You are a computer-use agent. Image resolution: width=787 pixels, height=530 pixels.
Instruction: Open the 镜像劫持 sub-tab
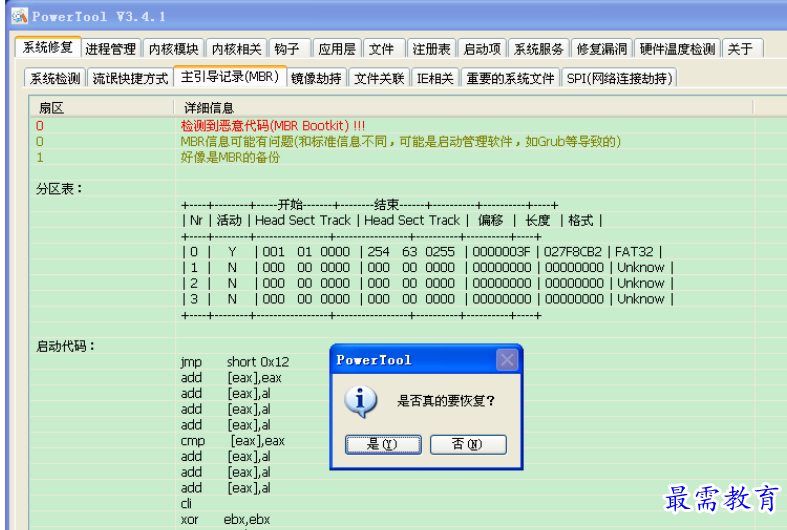[316, 78]
